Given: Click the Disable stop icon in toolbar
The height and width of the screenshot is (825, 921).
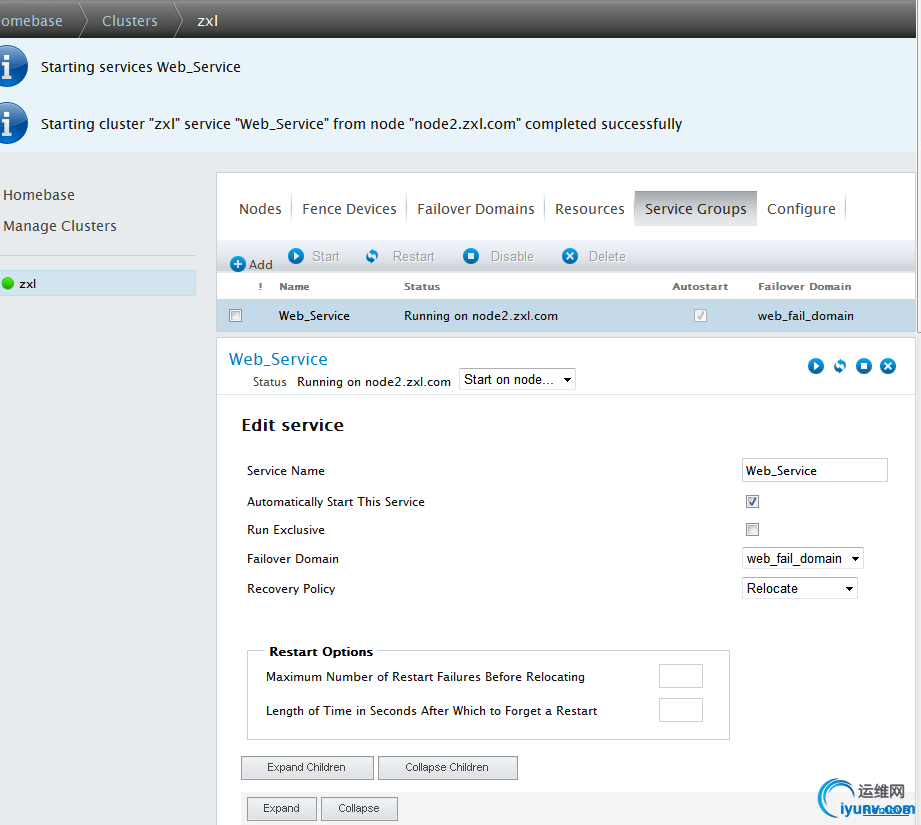Looking at the screenshot, I should (x=470, y=256).
